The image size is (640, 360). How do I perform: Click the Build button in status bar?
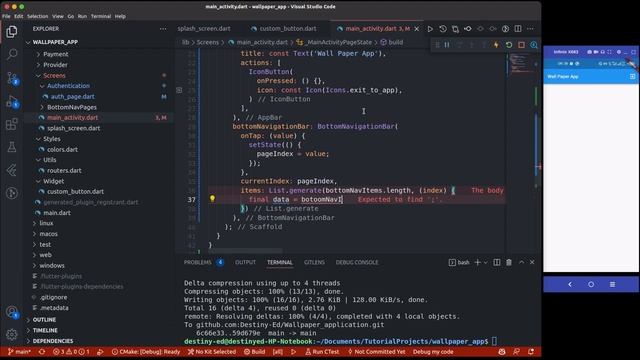(255, 351)
